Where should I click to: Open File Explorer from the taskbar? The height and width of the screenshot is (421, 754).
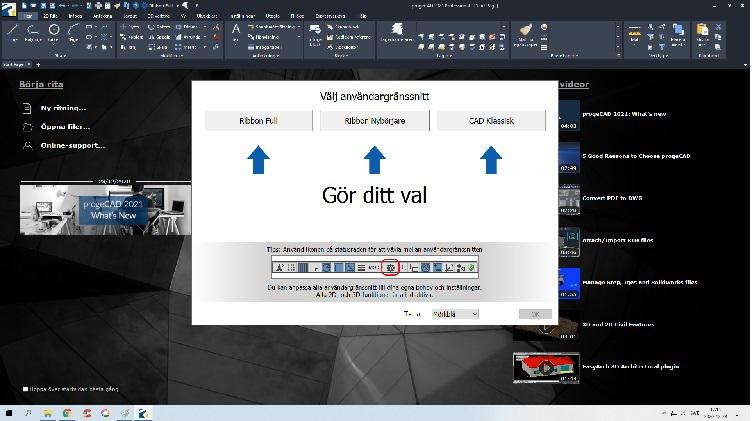pyautogui.click(x=48, y=413)
